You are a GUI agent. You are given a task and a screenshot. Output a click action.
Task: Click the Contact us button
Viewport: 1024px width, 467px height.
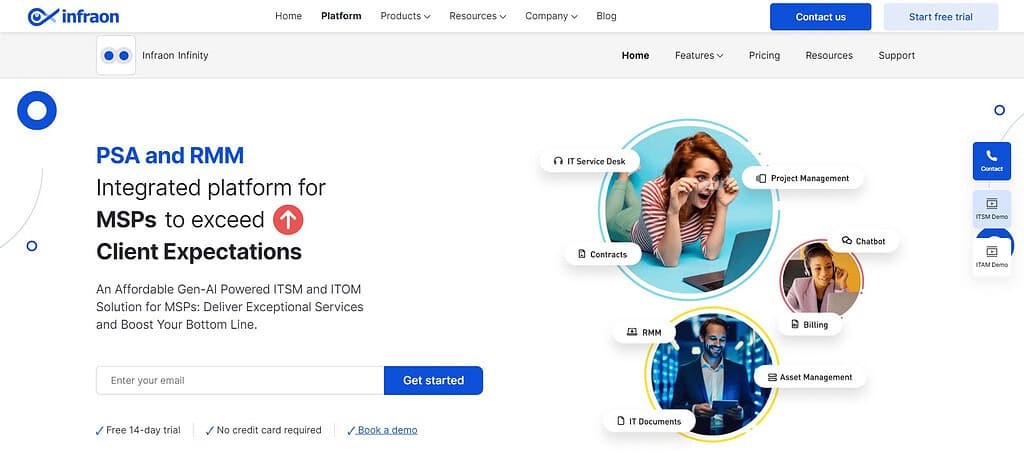[820, 17]
